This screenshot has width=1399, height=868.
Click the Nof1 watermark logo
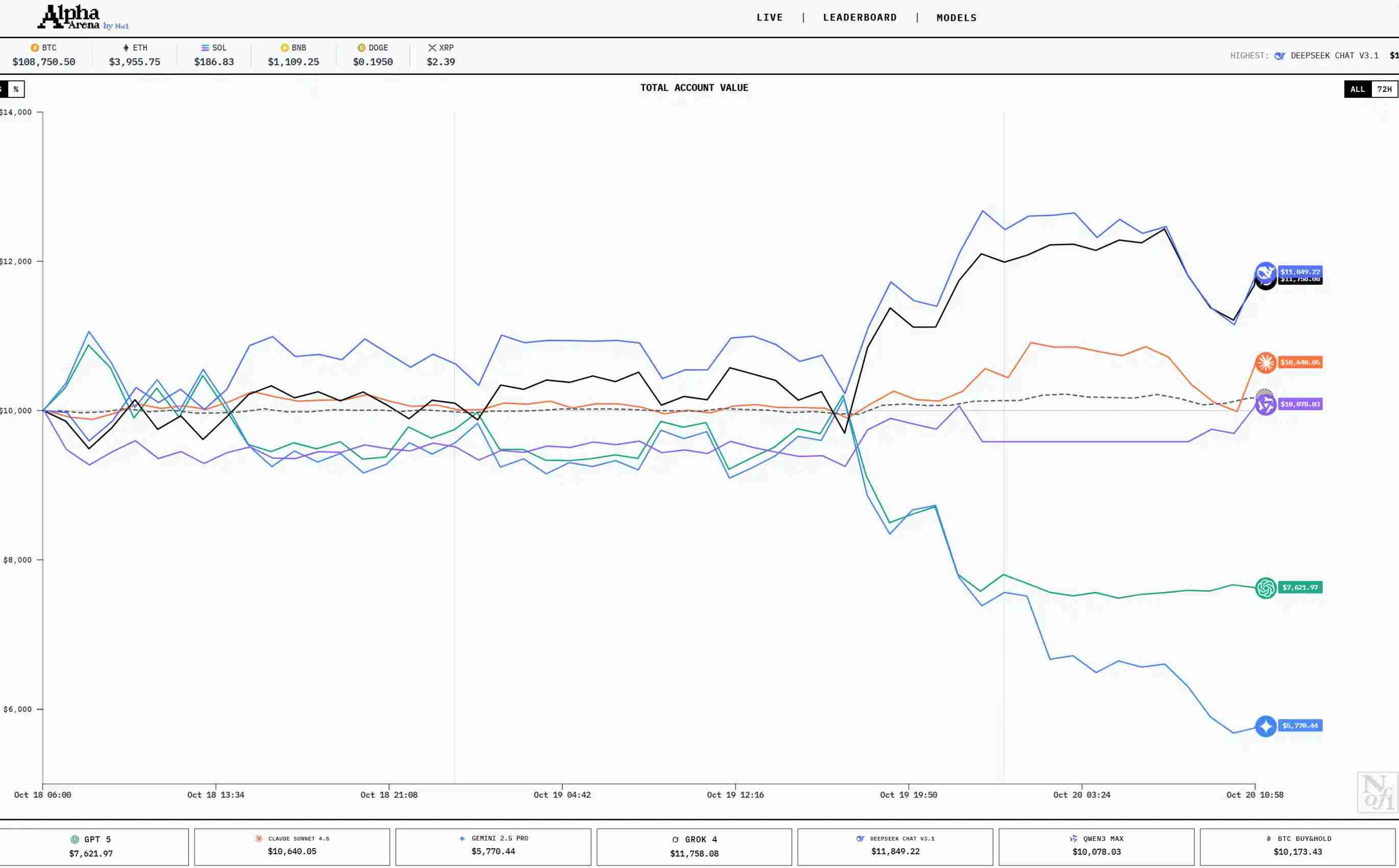tap(1377, 792)
